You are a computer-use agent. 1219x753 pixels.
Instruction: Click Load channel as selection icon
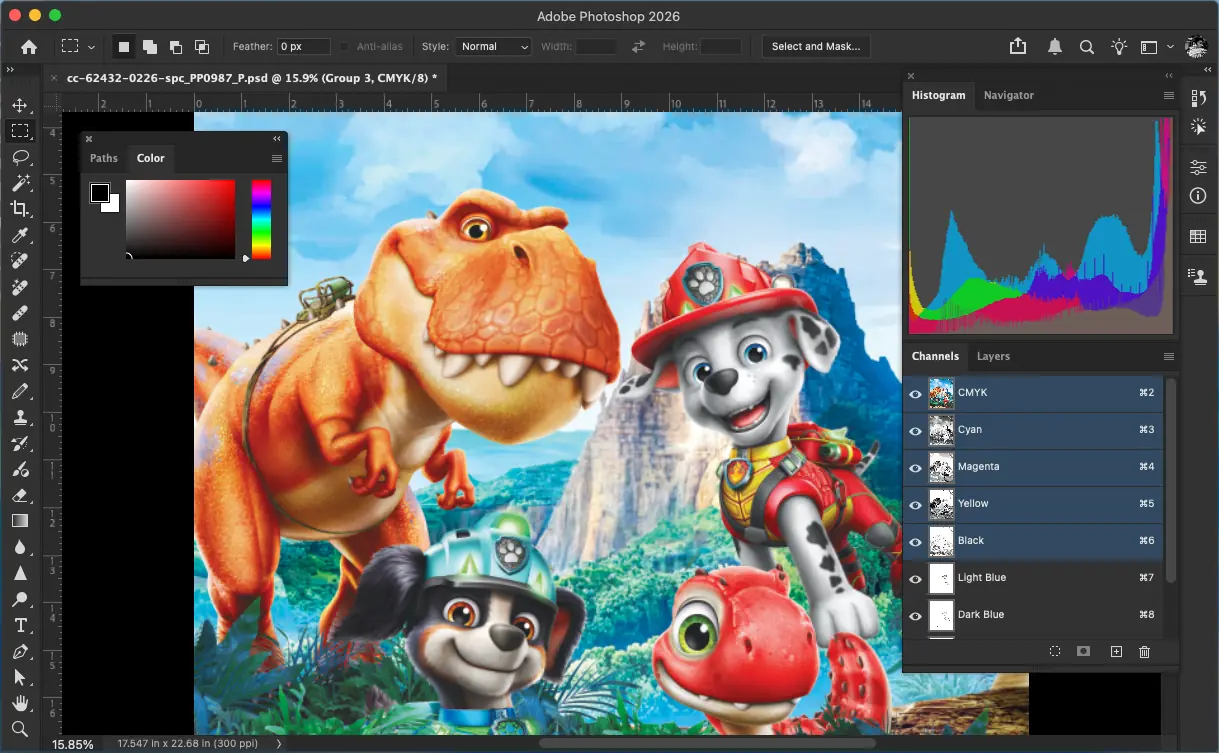1055,651
